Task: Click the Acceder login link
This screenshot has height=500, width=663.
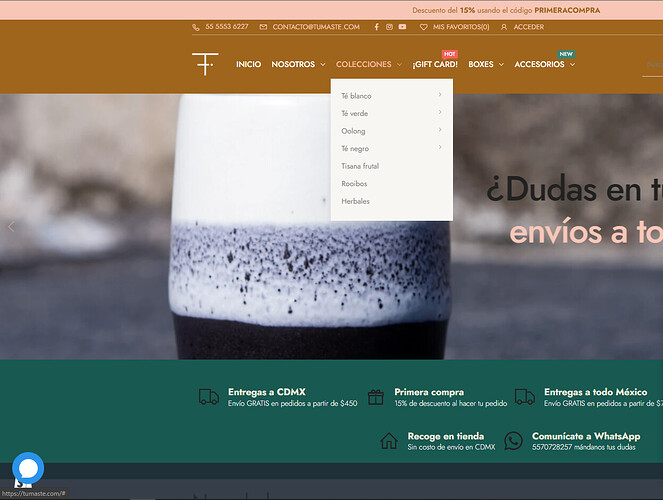Action: pyautogui.click(x=529, y=27)
